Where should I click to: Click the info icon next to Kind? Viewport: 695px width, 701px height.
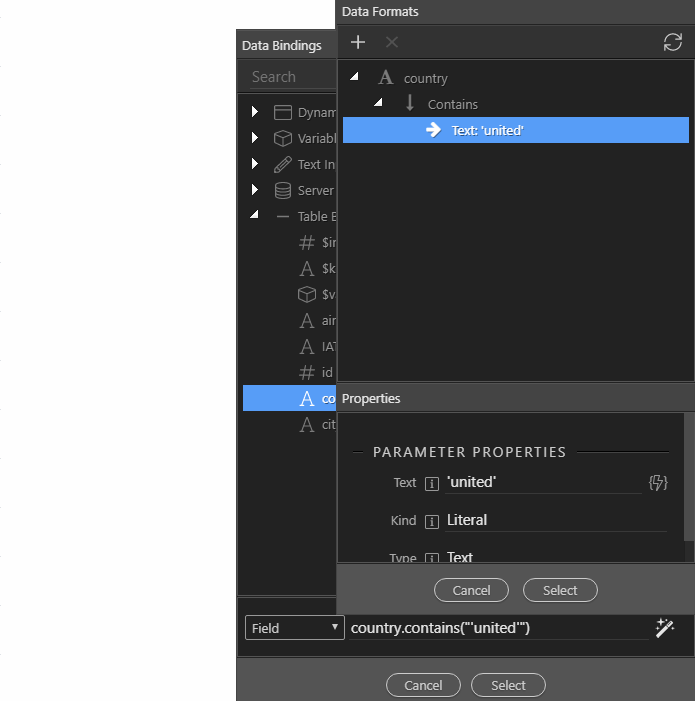coord(431,521)
